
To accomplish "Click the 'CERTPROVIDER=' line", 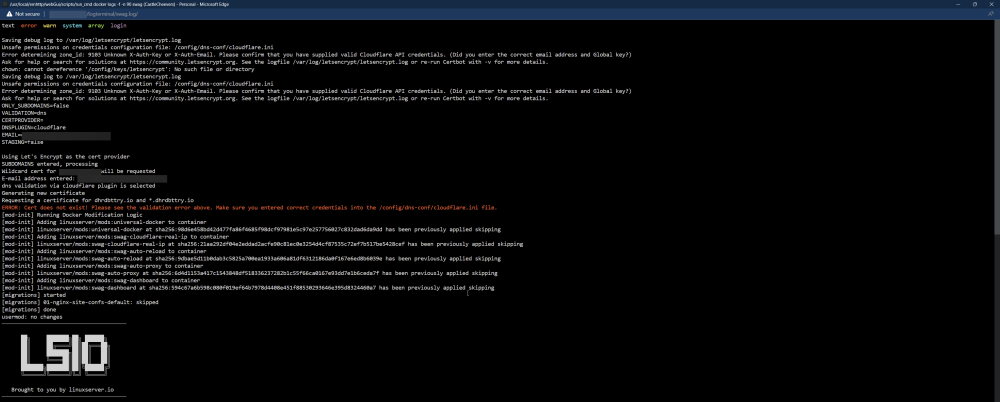I will (x=22, y=120).
